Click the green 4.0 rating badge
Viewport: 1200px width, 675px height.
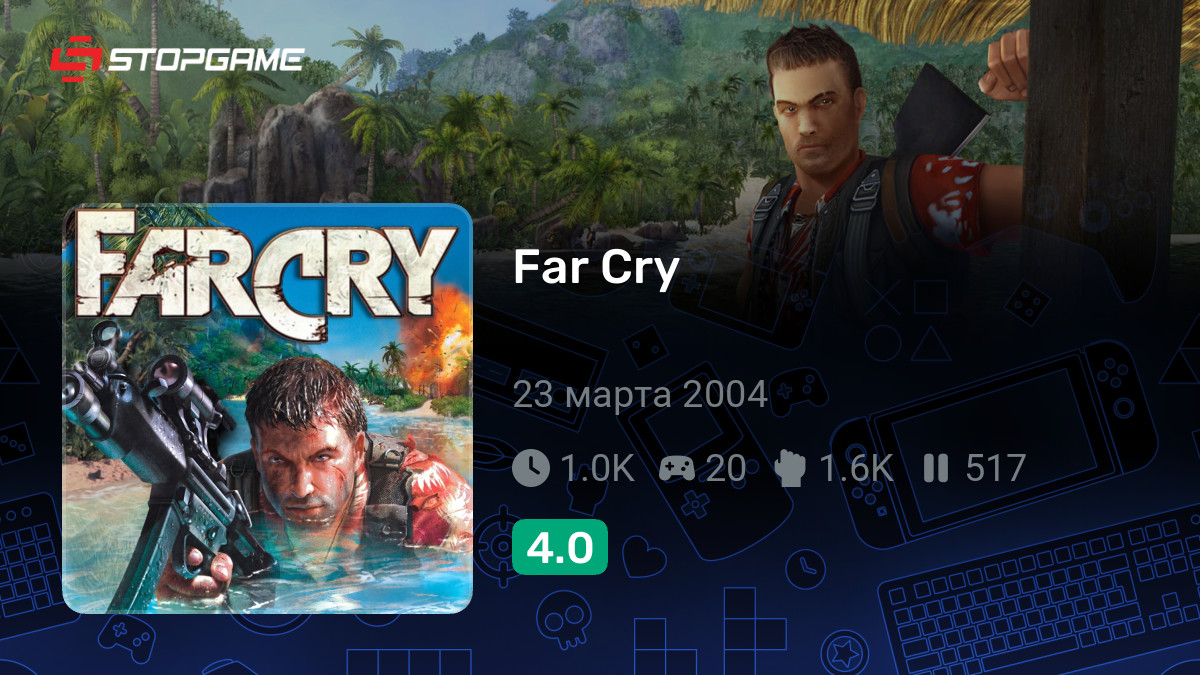coord(560,547)
